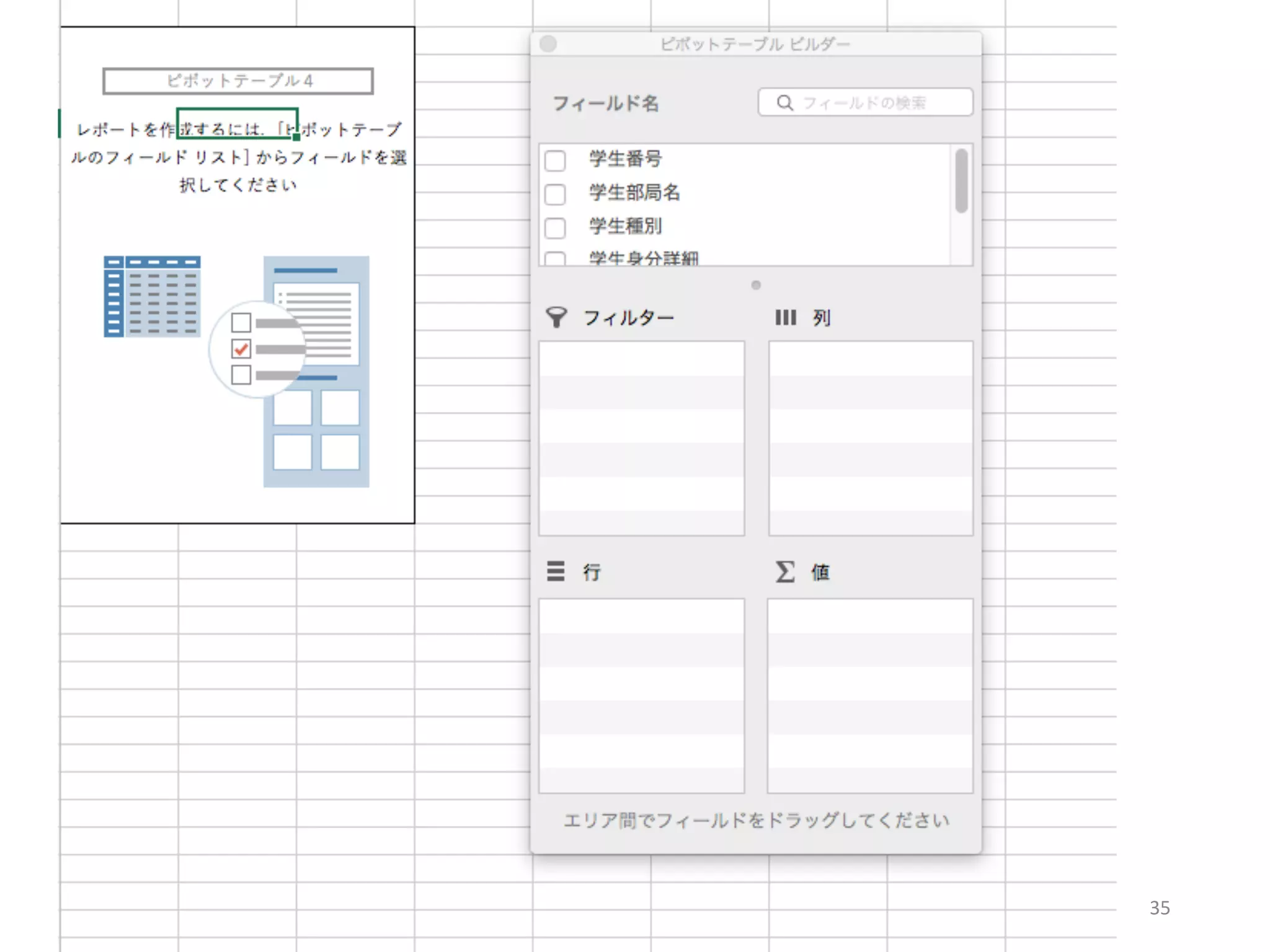
Task: Click inside the フィルター drop area
Action: 641,438
